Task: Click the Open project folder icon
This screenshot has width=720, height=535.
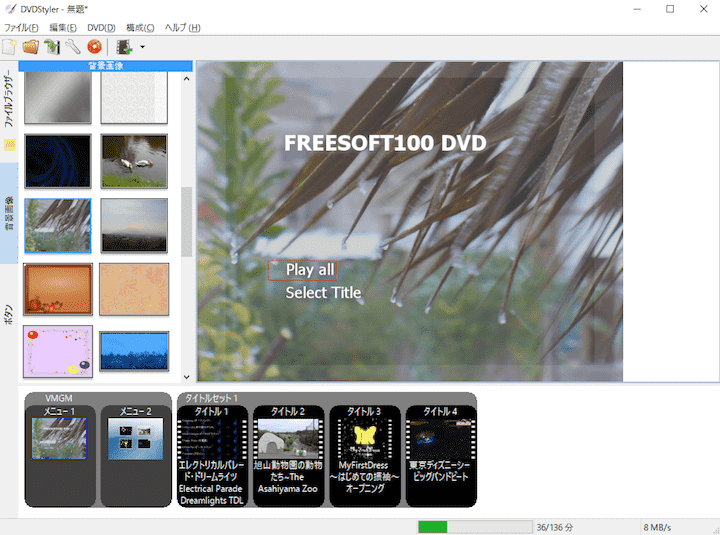Action: point(30,46)
